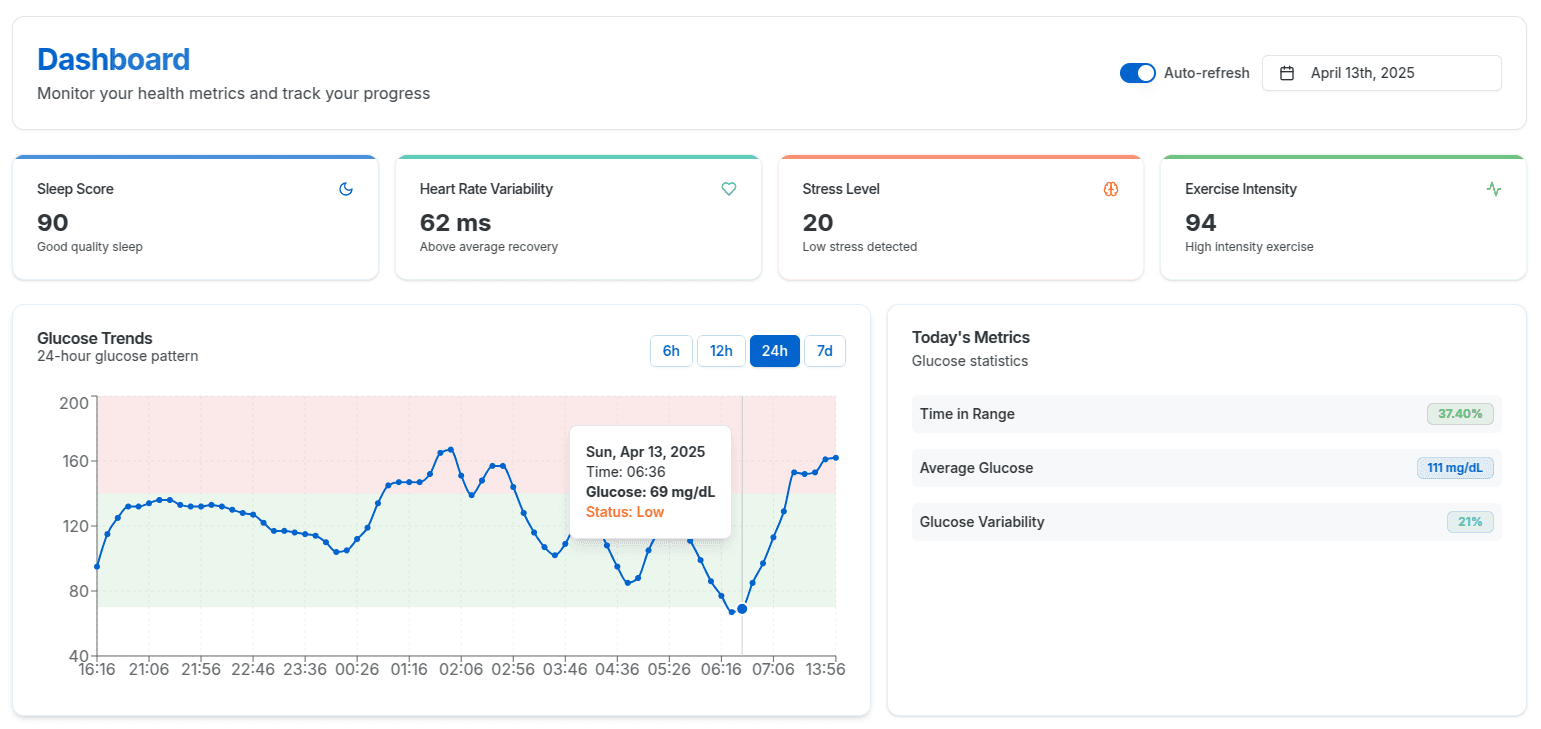This screenshot has height=729, width=1541.
Task: Select the 12h time range
Action: (721, 351)
